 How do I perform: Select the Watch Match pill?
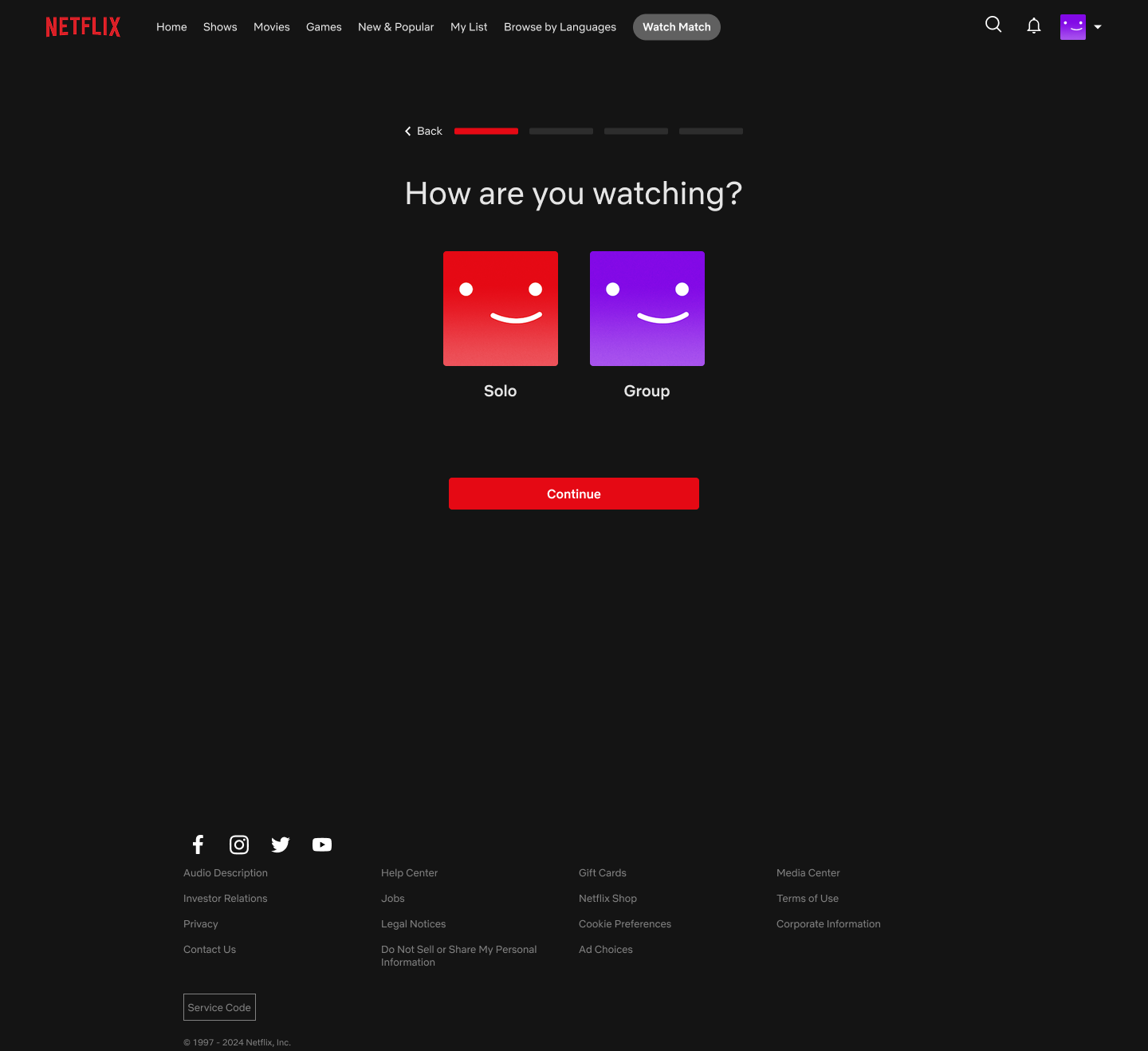coord(677,27)
